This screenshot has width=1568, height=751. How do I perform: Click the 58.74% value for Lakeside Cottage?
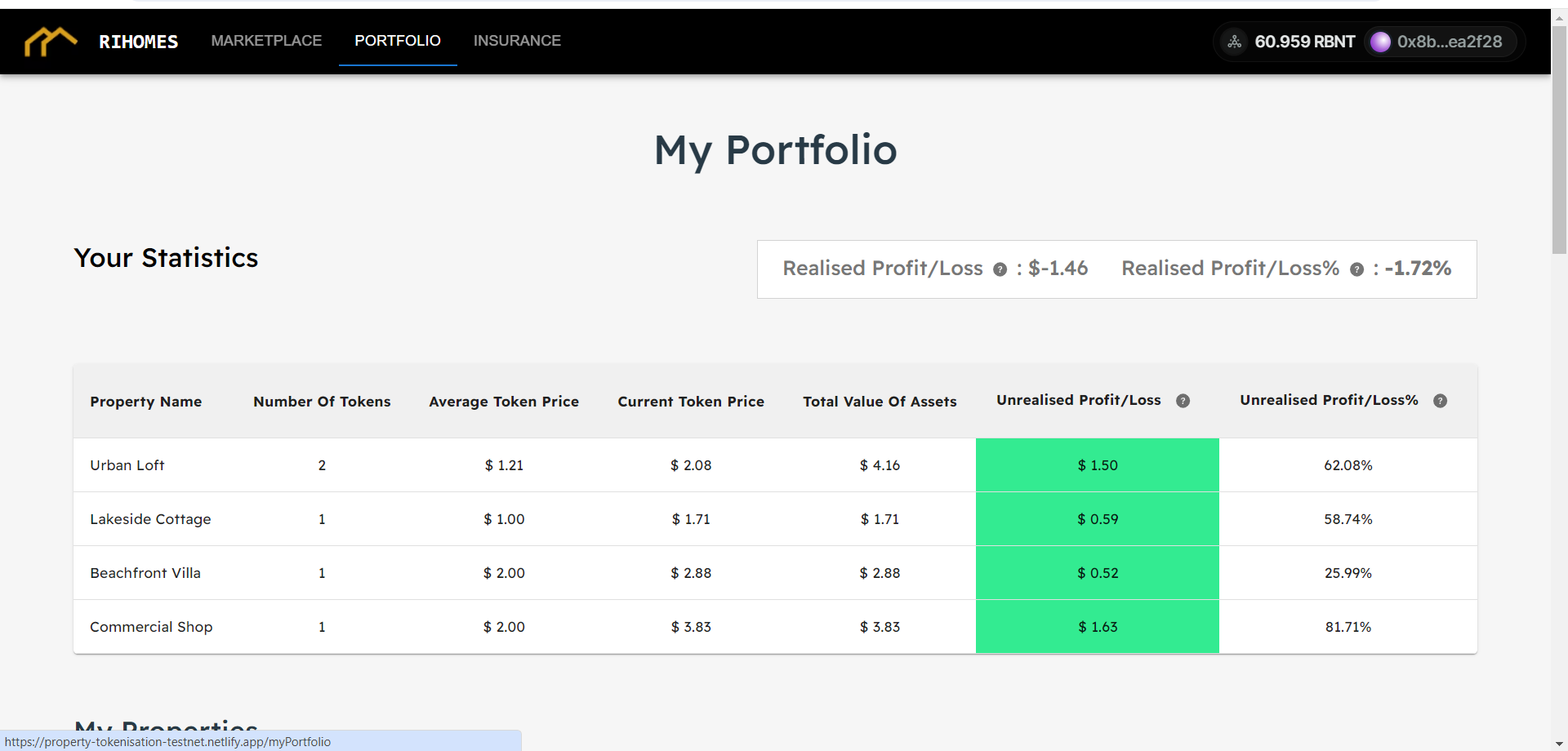[x=1347, y=519]
